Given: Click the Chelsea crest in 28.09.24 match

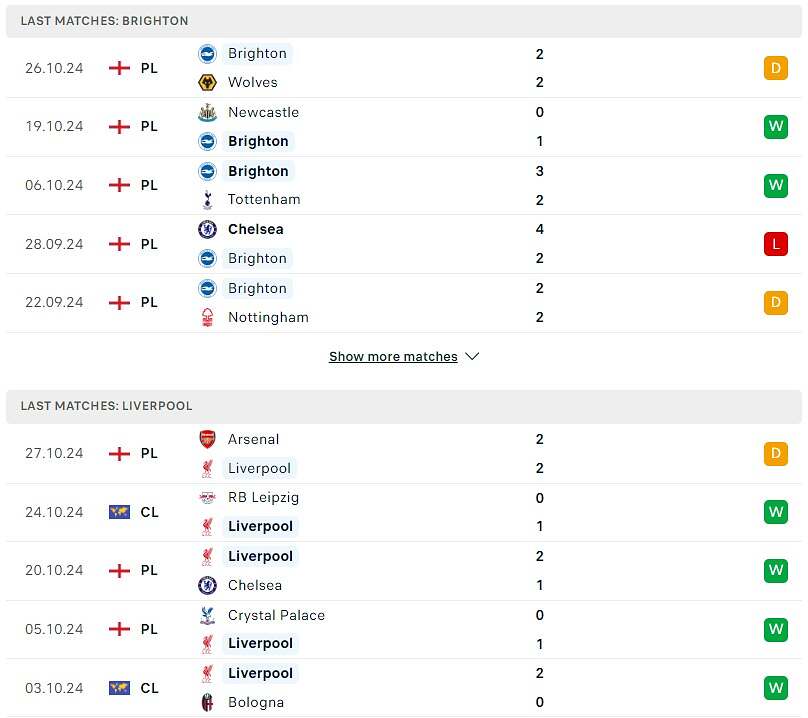Looking at the screenshot, I should click(x=207, y=229).
